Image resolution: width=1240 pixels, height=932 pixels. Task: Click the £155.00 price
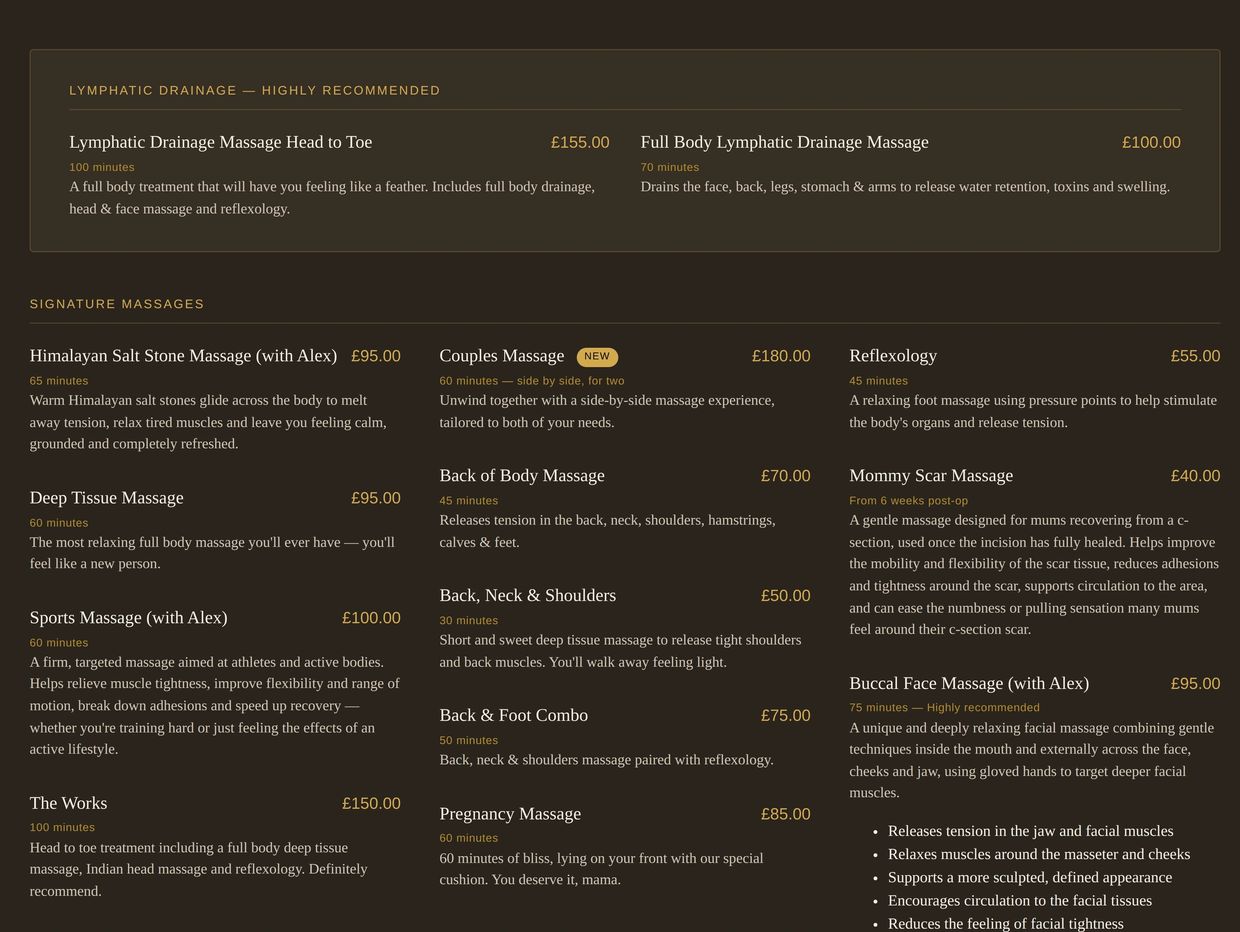tap(580, 142)
